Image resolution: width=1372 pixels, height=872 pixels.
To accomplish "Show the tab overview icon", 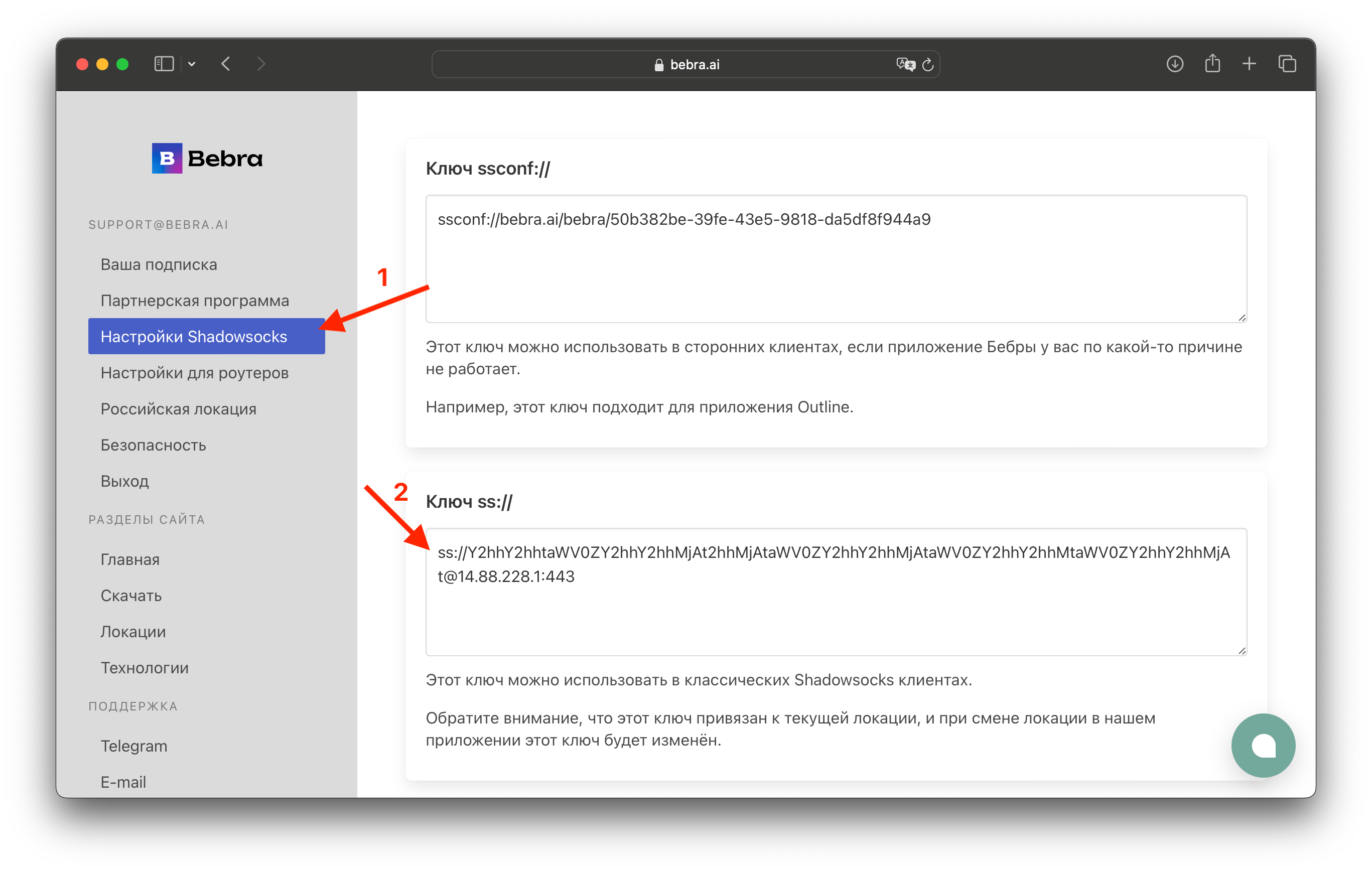I will [1287, 64].
